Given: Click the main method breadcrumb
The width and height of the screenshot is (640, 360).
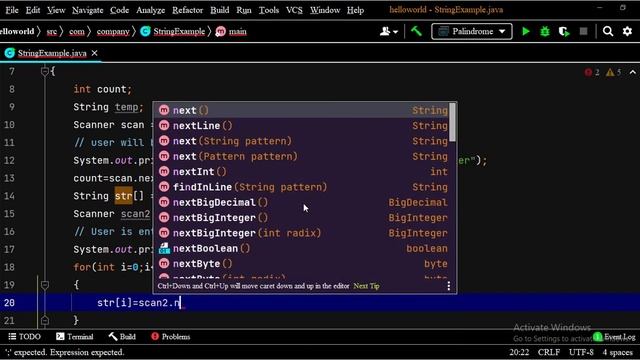Looking at the screenshot, I should (231, 31).
